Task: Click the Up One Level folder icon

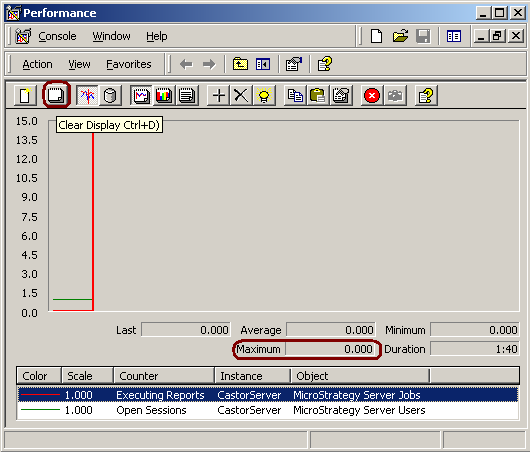Action: click(240, 64)
